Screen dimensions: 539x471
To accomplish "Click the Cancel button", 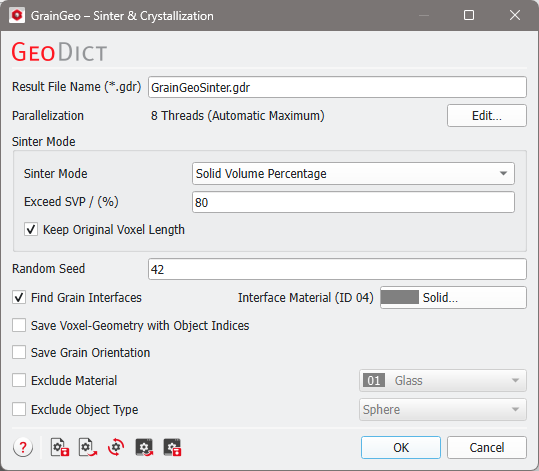I will click(487, 447).
